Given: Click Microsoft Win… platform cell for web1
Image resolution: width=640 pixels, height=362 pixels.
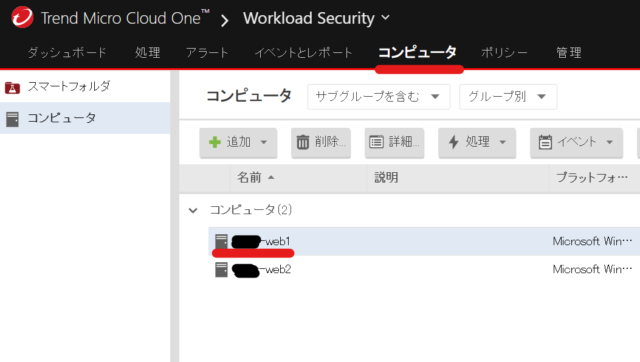Looking at the screenshot, I should 592,241.
